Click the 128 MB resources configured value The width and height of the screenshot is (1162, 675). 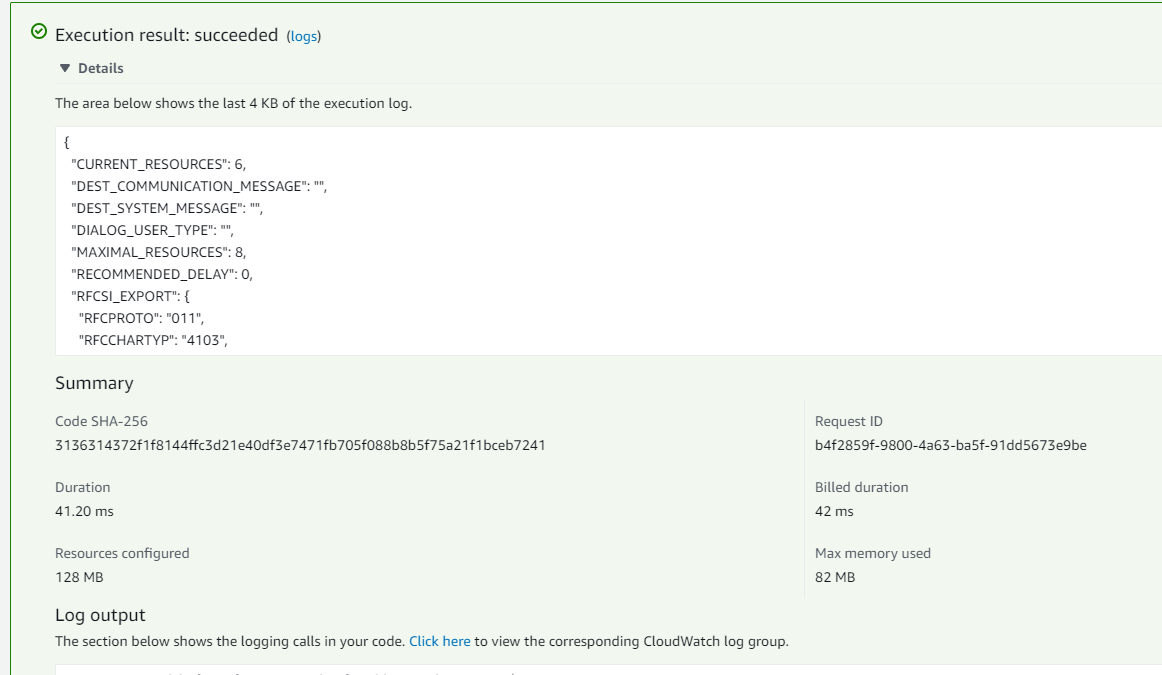[x=79, y=577]
